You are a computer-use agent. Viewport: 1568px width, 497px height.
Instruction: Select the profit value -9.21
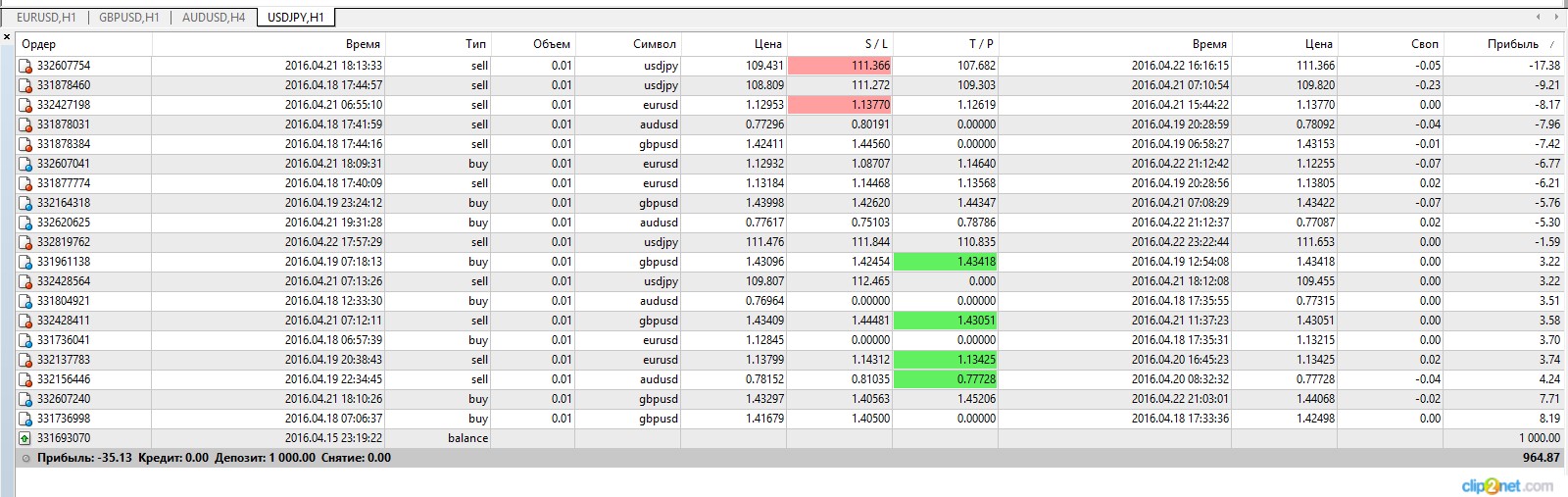click(1547, 85)
